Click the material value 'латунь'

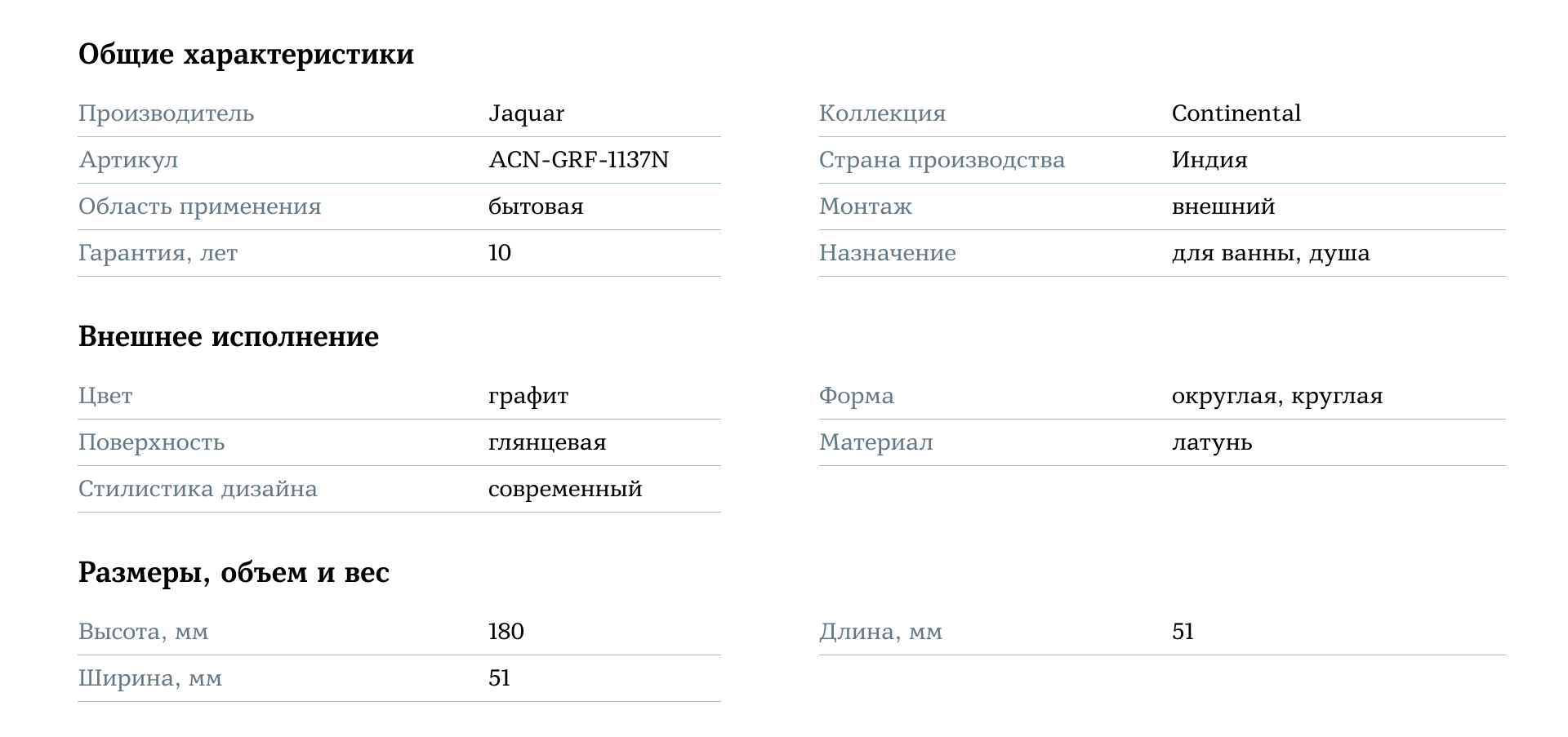coord(1211,443)
